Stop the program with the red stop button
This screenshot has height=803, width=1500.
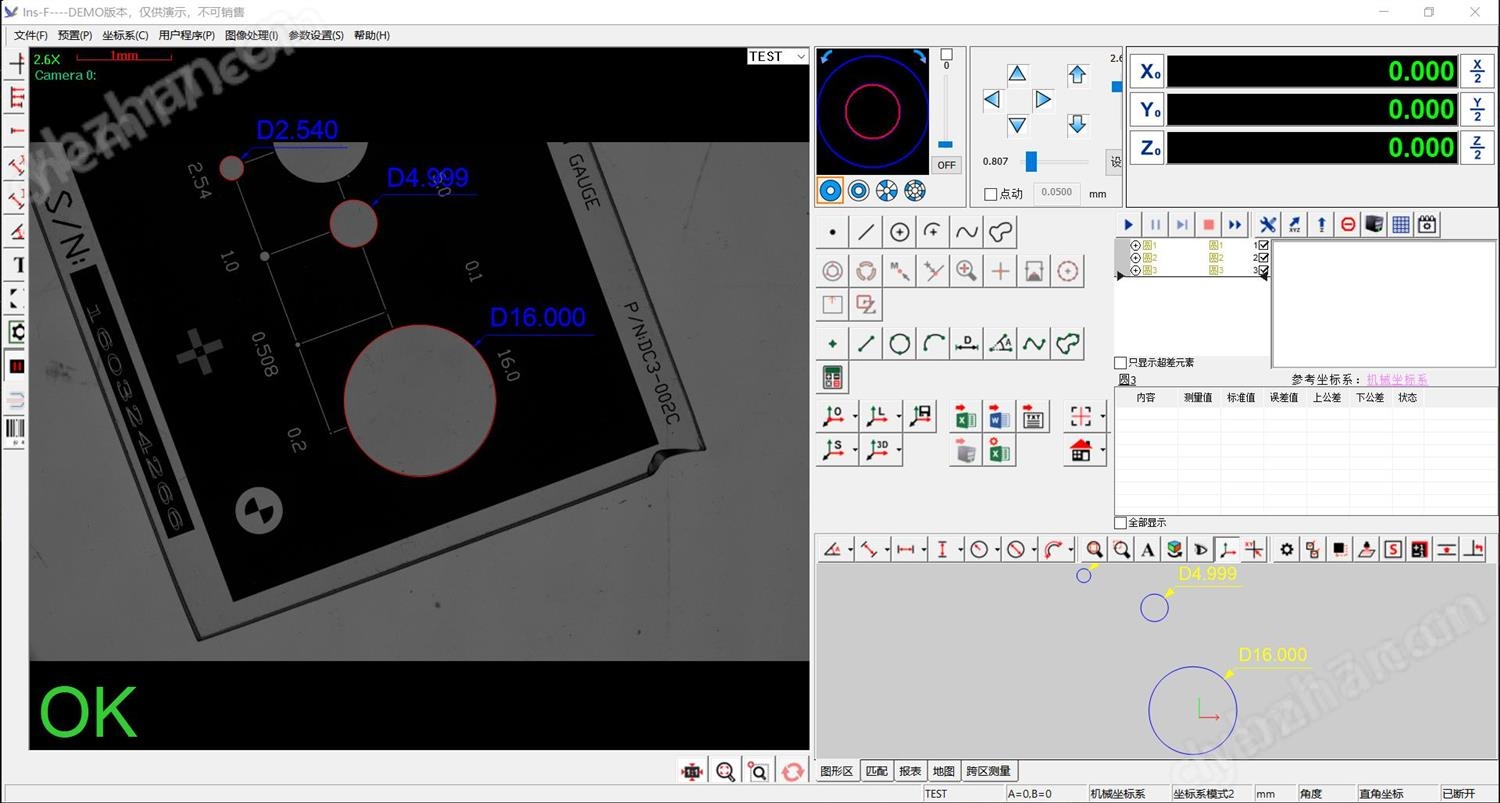[x=1208, y=225]
